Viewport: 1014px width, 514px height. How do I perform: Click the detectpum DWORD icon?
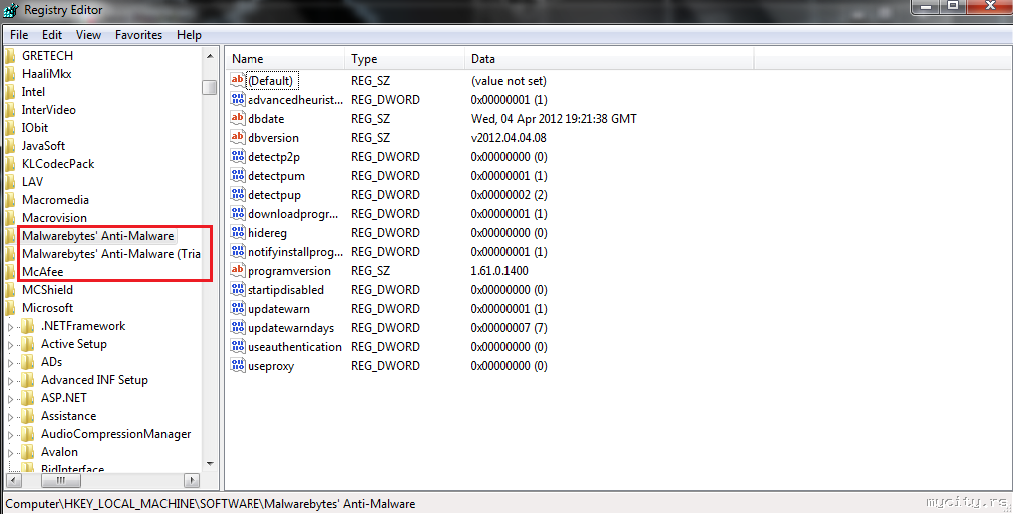coord(237,175)
